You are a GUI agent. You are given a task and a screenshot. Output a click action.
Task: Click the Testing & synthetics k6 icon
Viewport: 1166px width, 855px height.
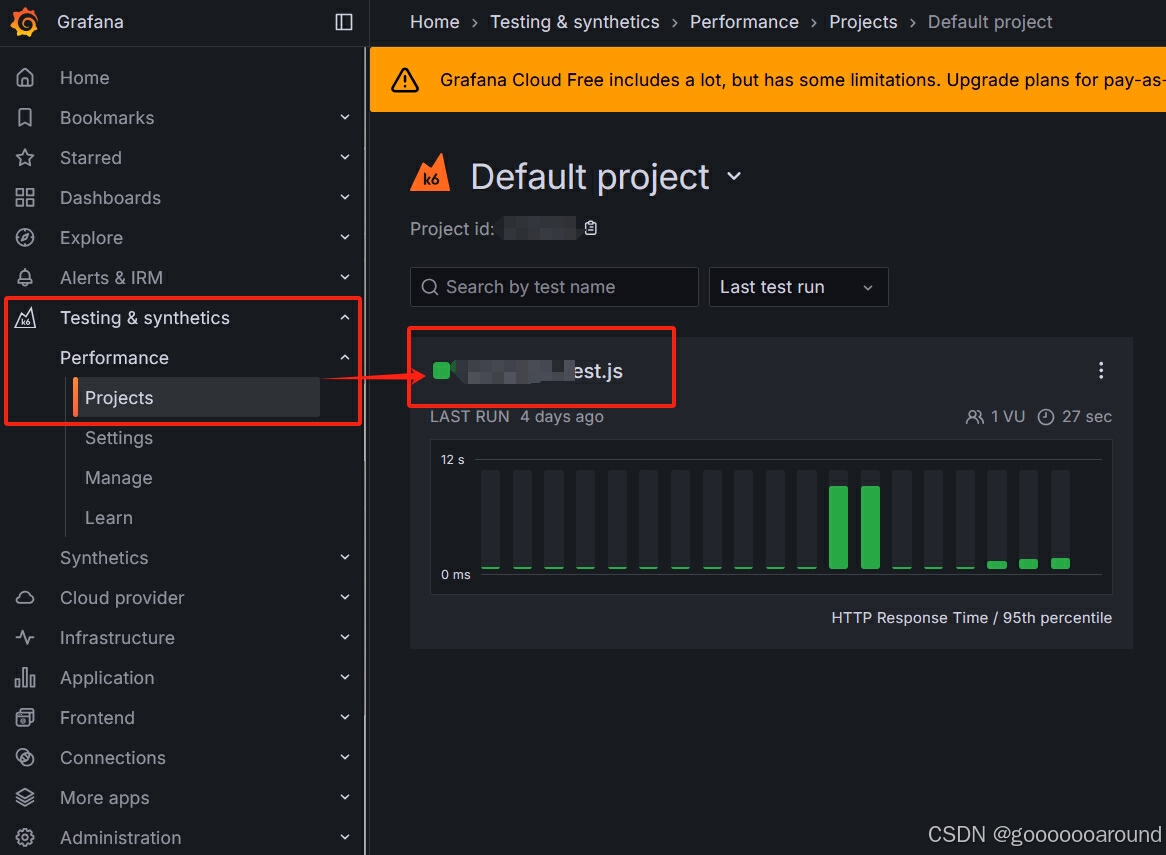click(25, 317)
